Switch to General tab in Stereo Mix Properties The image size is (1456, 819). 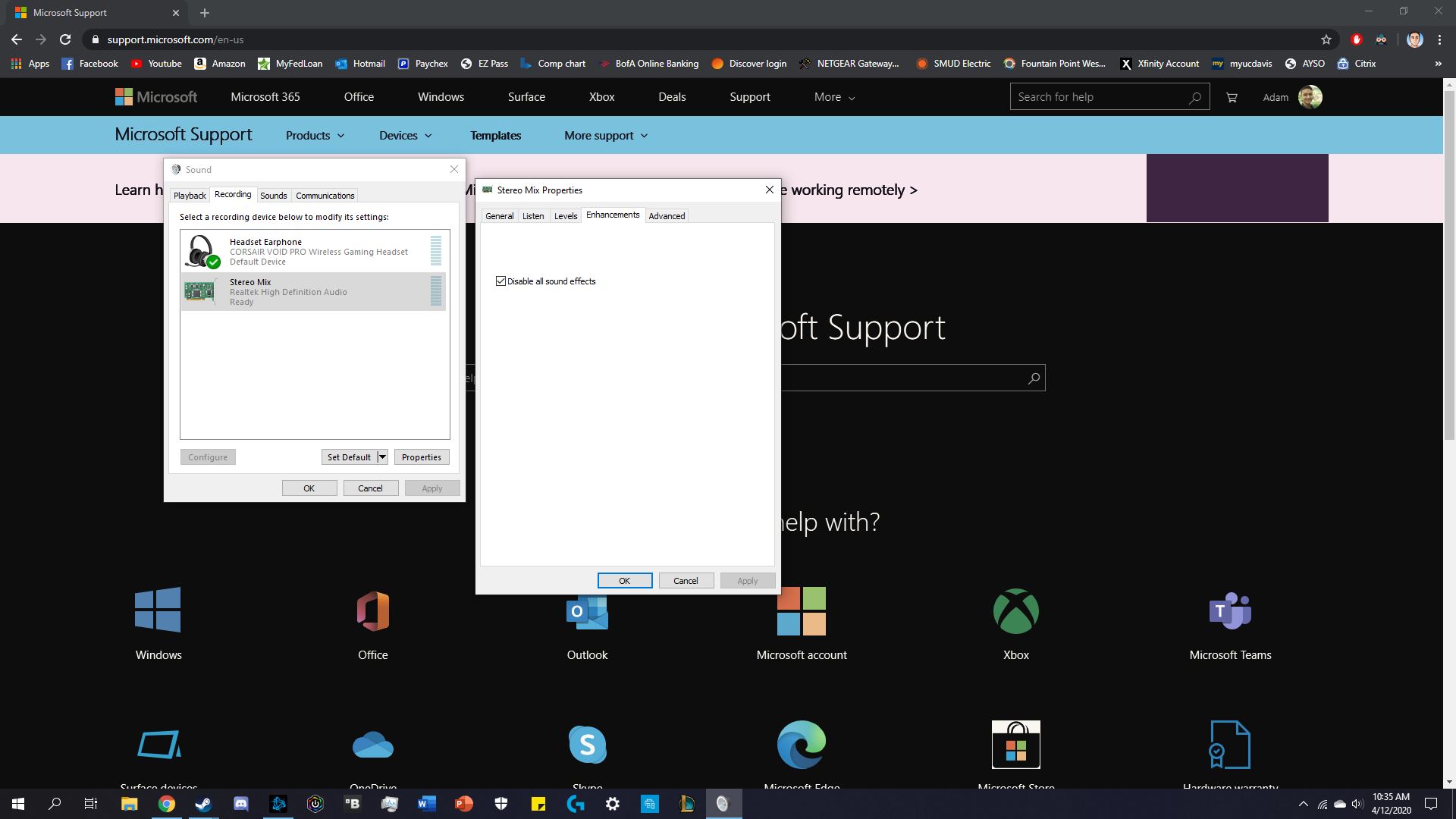point(499,216)
